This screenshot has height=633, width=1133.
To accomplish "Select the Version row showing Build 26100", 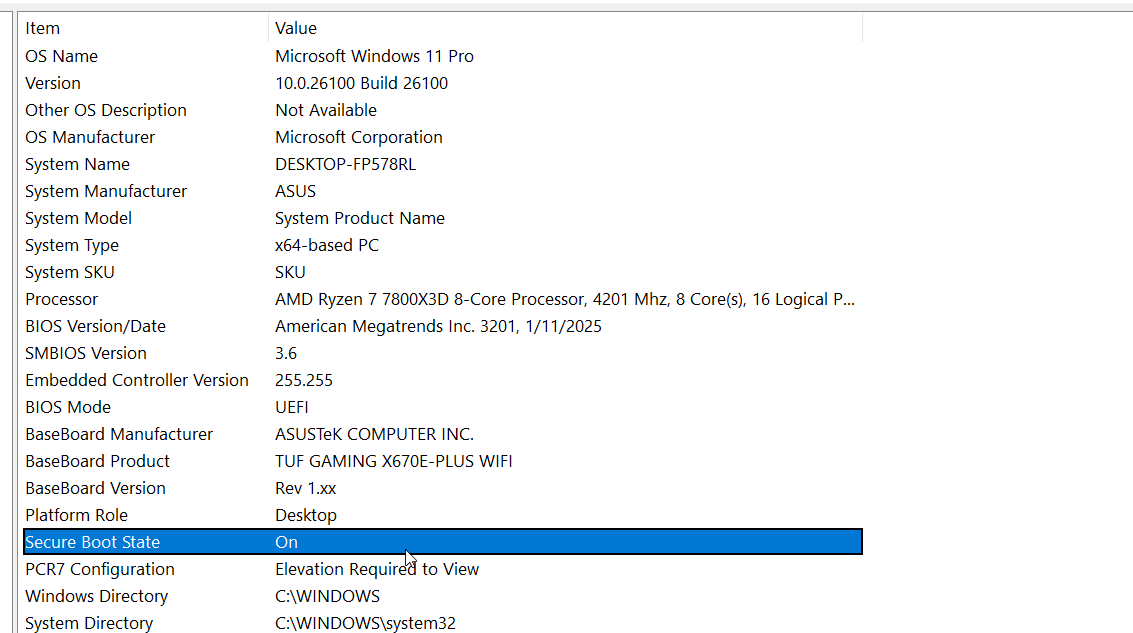I will (53, 83).
